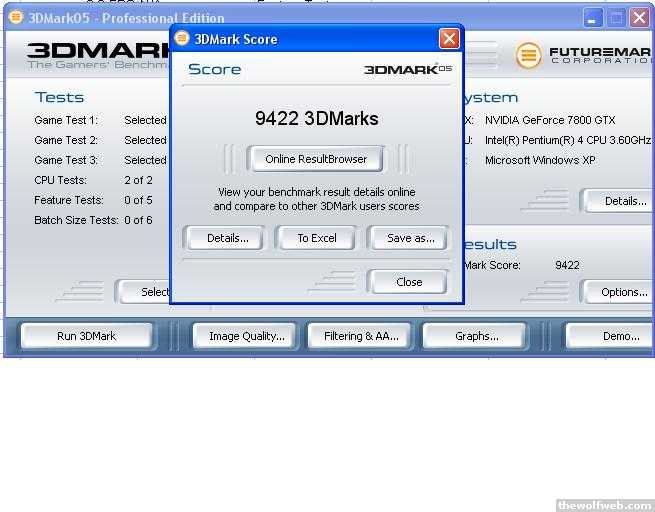Click the Online ResultBrowser button
The width and height of the screenshot is (655, 512).
coord(316,159)
